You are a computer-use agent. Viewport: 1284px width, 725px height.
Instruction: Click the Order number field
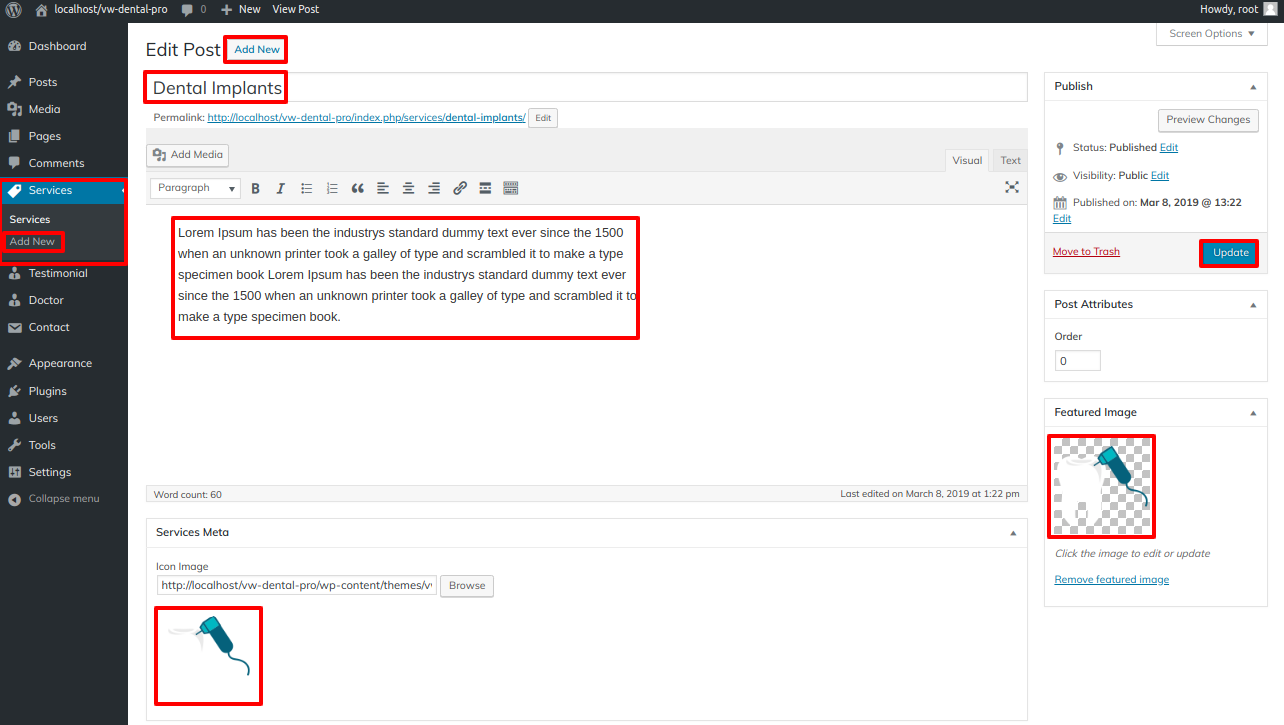(1077, 361)
